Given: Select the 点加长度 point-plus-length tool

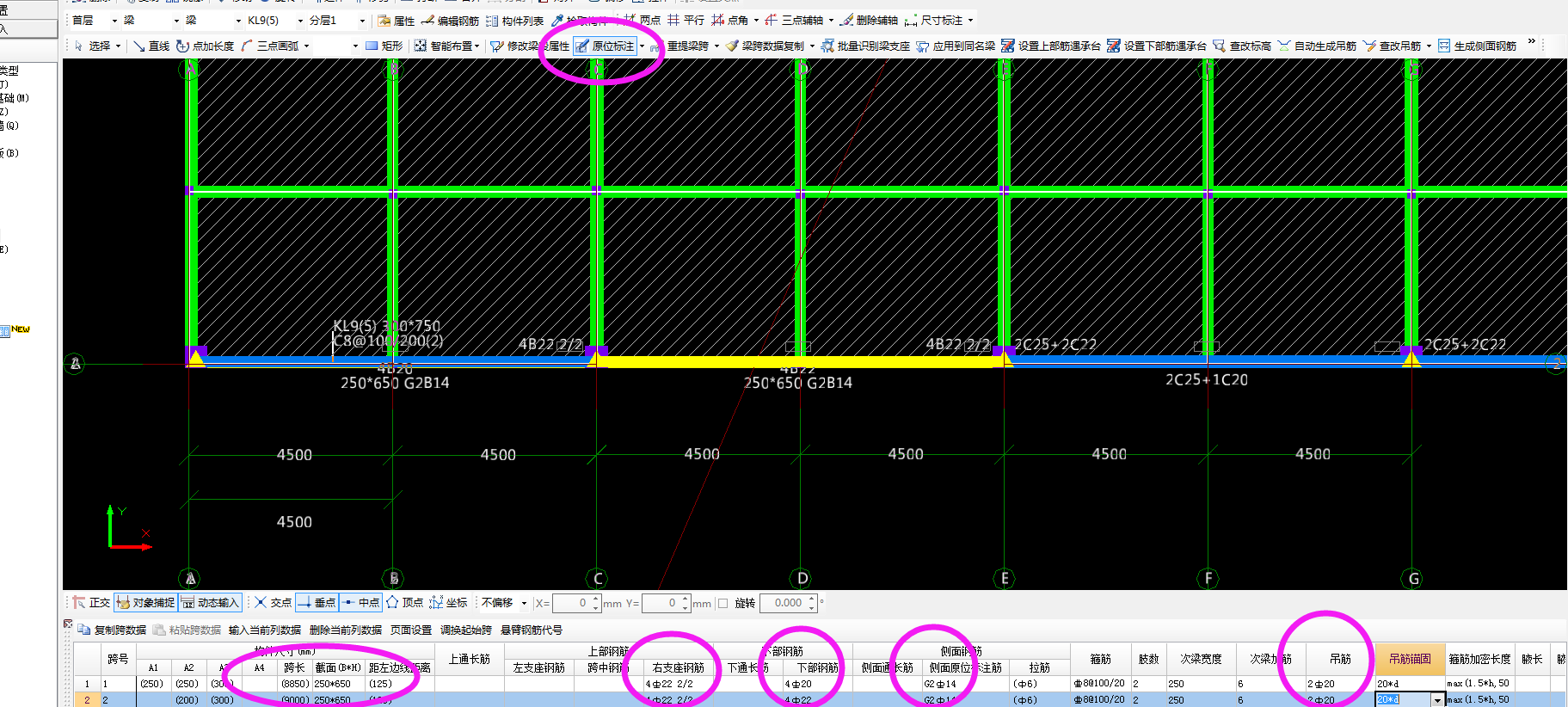Looking at the screenshot, I should click(205, 46).
